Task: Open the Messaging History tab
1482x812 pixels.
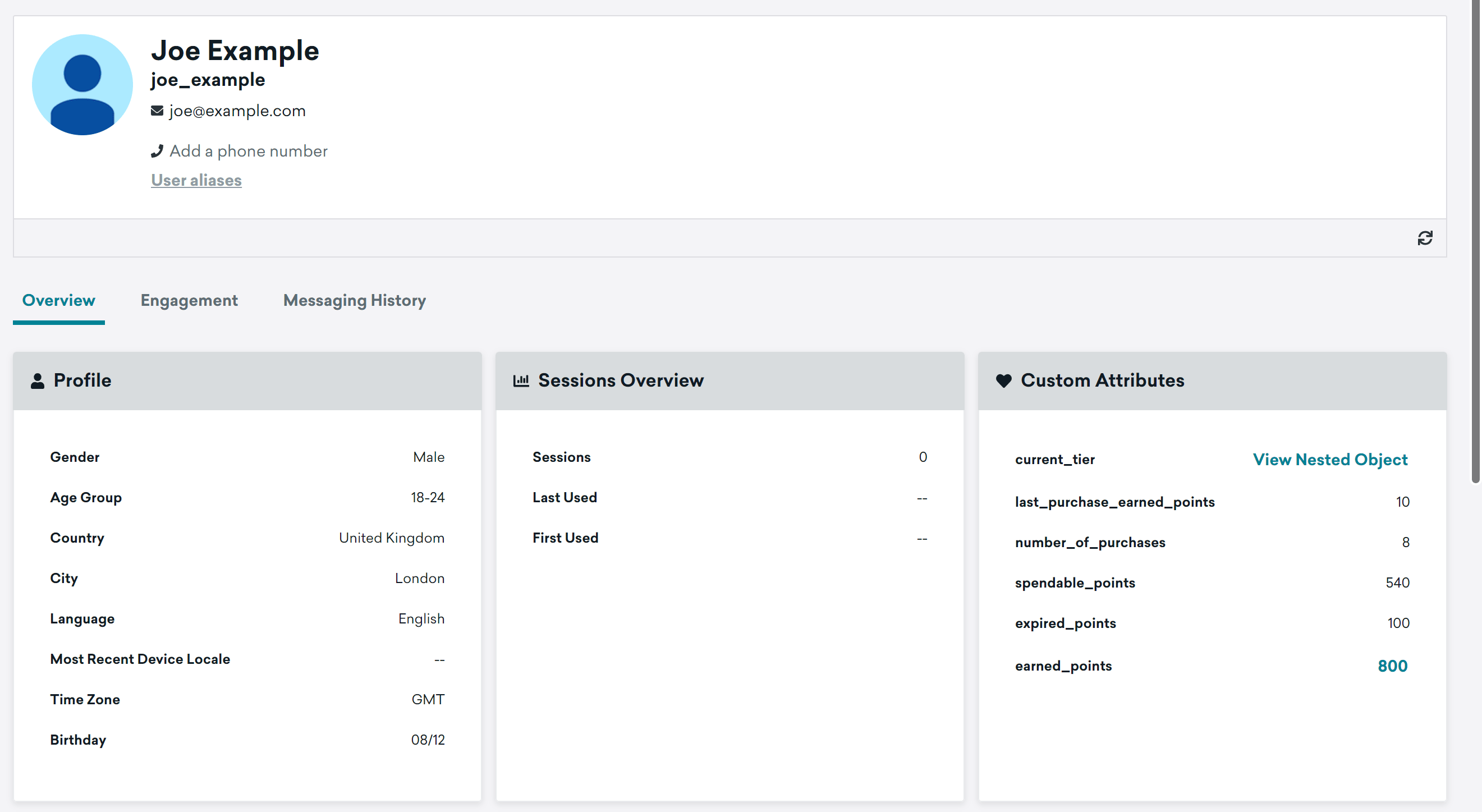Action: point(355,300)
